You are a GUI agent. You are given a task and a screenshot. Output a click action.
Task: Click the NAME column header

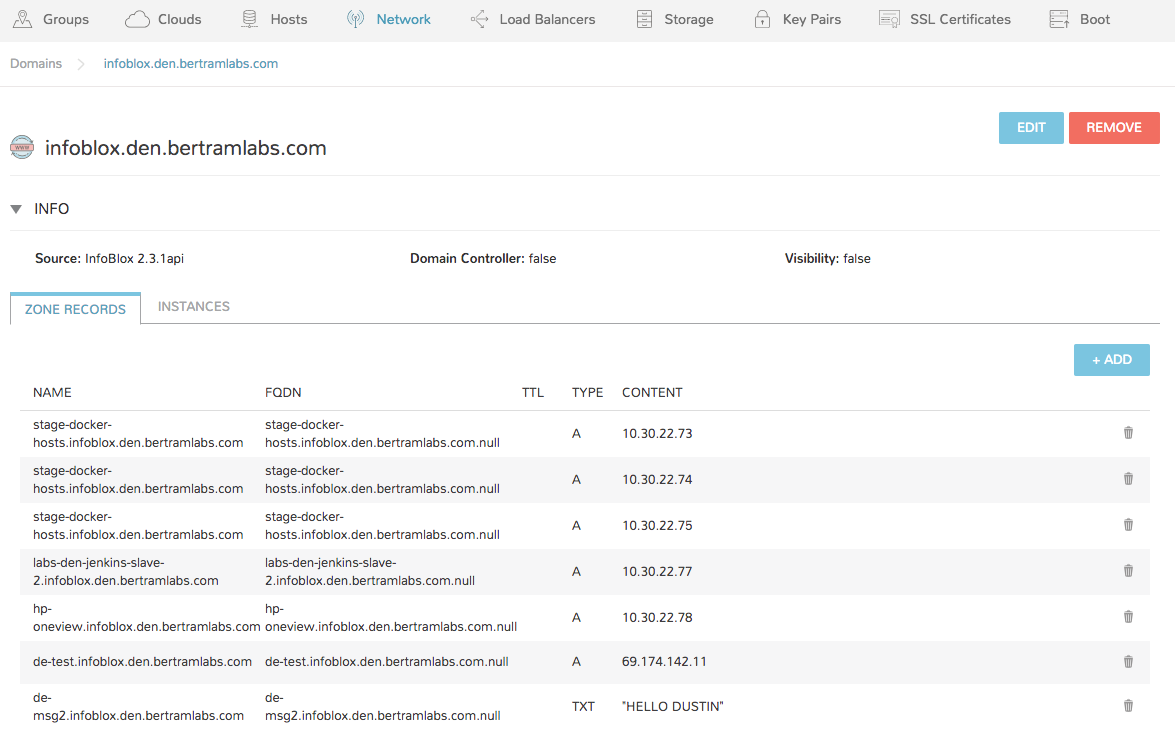(x=52, y=393)
